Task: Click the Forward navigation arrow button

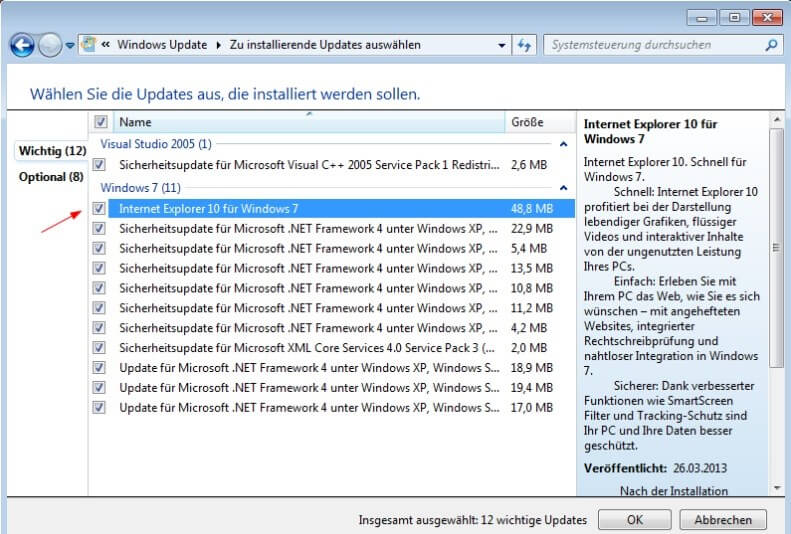Action: click(50, 45)
